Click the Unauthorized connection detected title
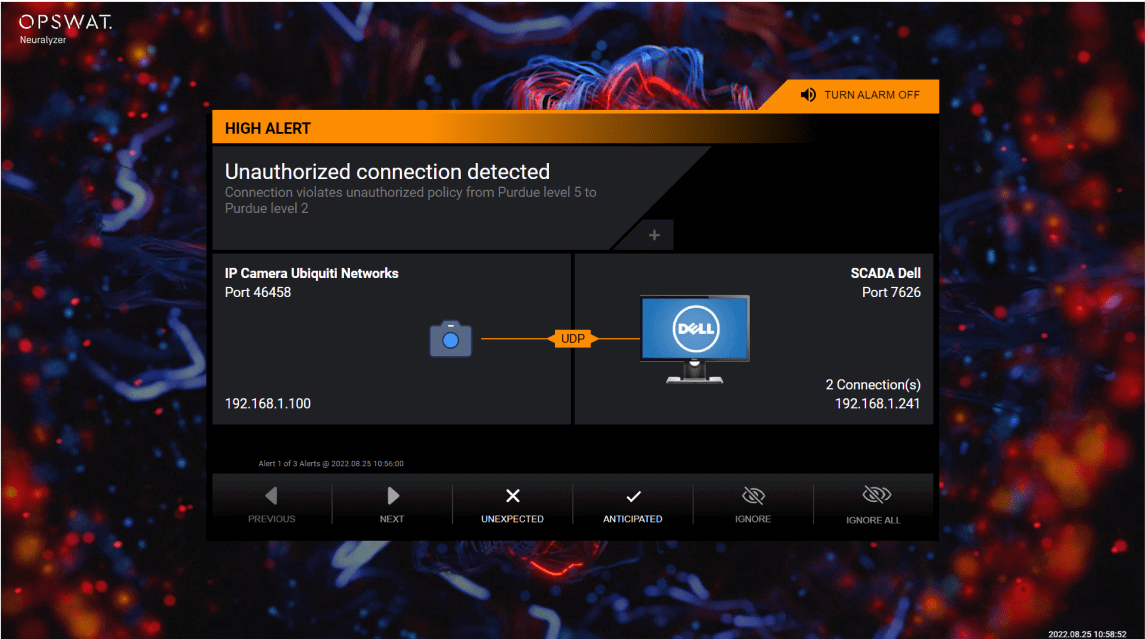1145x639 pixels. tap(387, 172)
